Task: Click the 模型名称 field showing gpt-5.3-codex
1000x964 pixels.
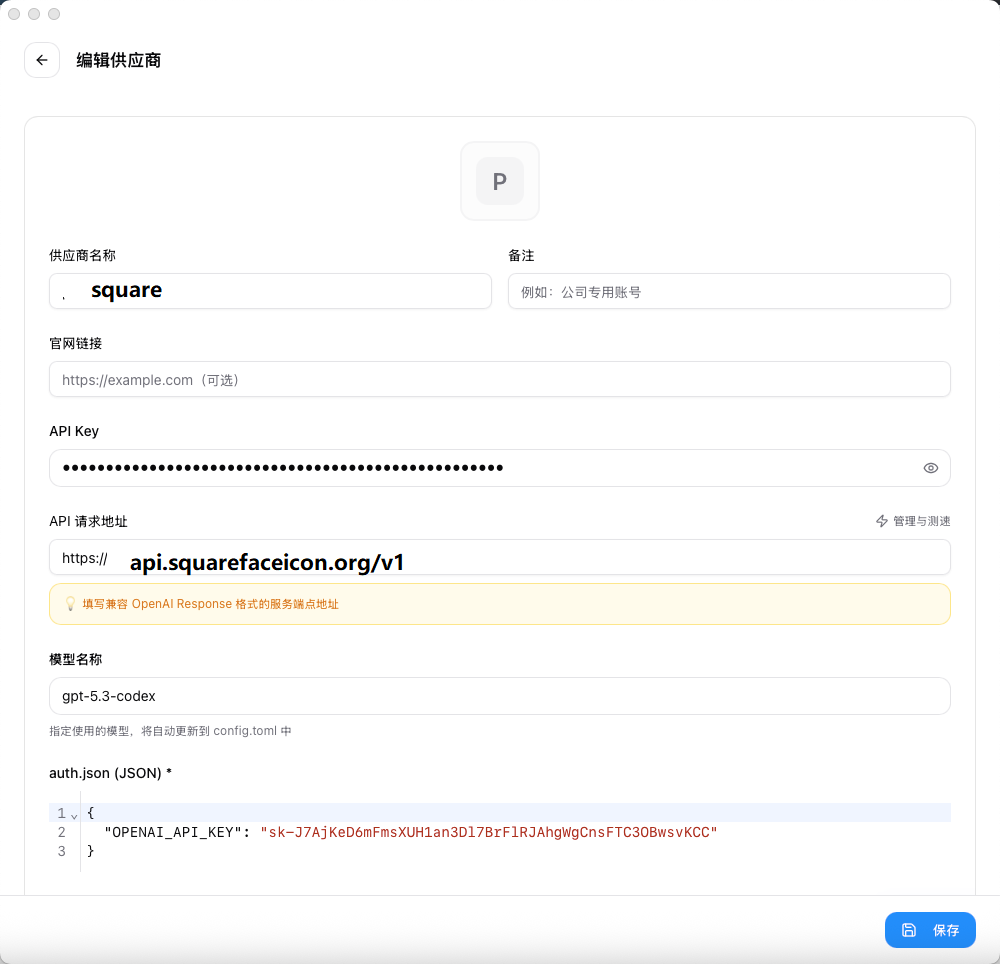Action: click(499, 695)
